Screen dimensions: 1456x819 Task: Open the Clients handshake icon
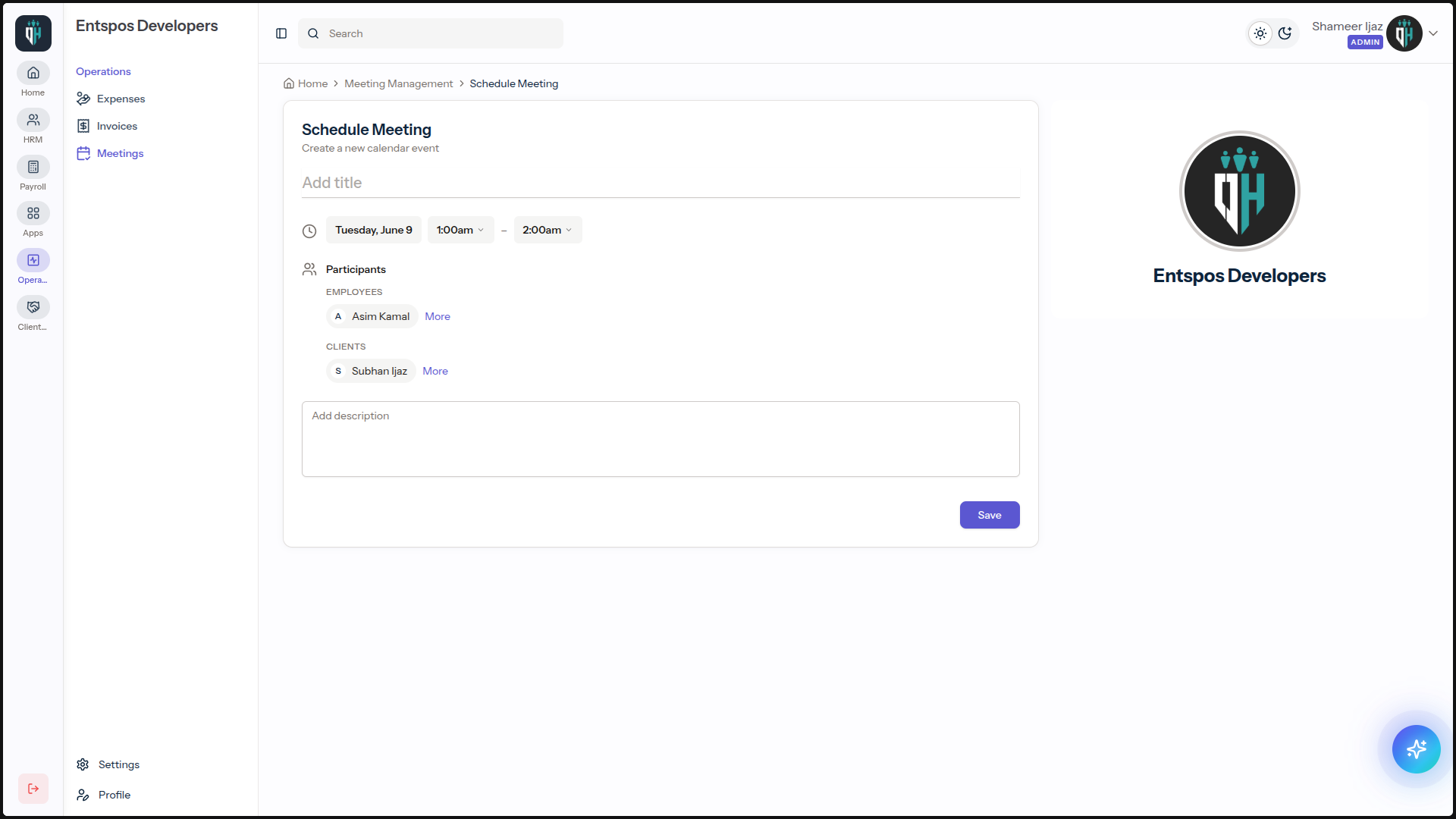[x=33, y=307]
